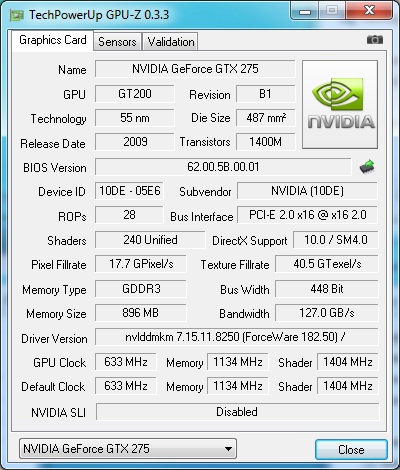Click the GPU Clock 633 MHz field
This screenshot has width=400, height=470.
coord(126,362)
